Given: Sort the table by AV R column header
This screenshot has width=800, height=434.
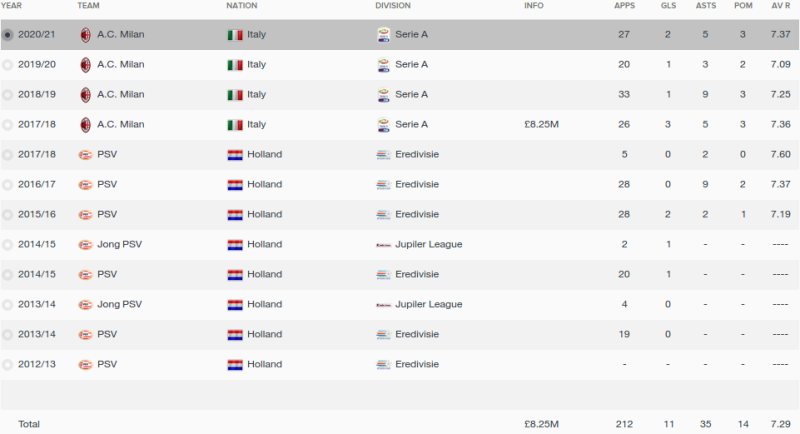Looking at the screenshot, I should click(781, 6).
